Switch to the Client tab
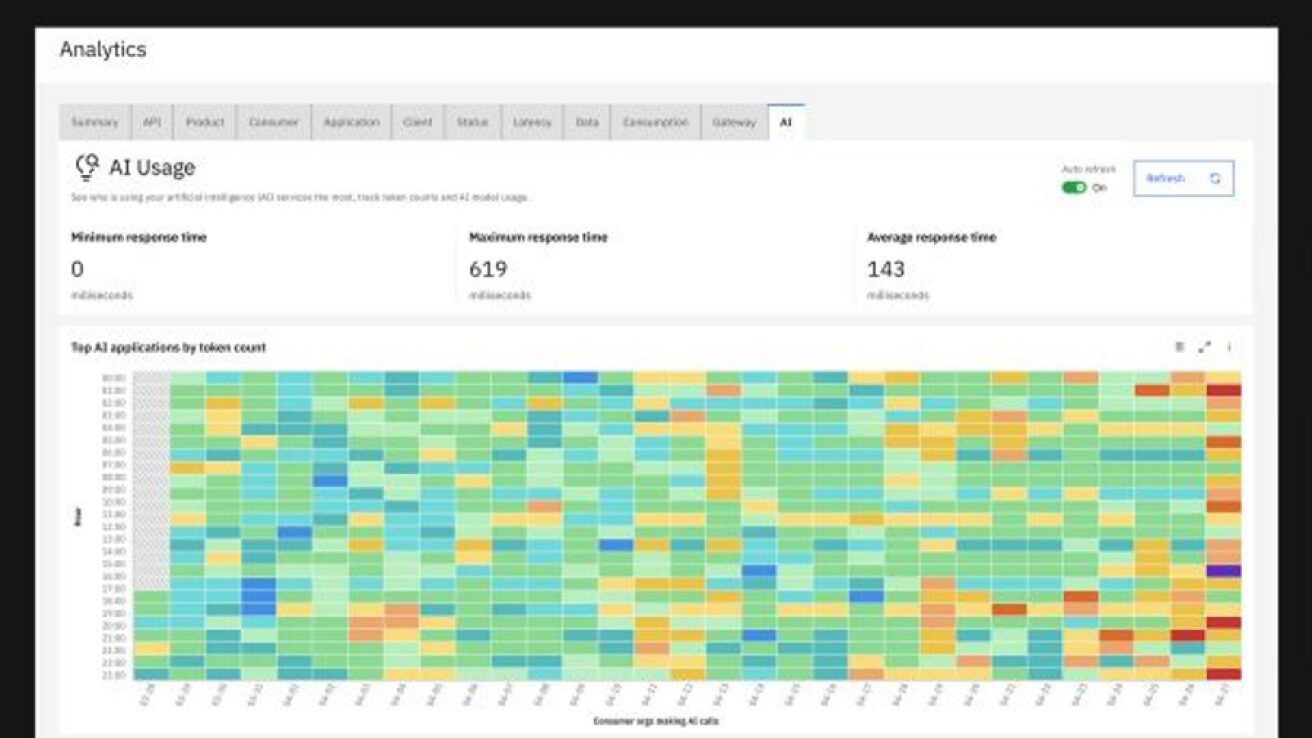Image resolution: width=1312 pixels, height=738 pixels. click(x=417, y=122)
